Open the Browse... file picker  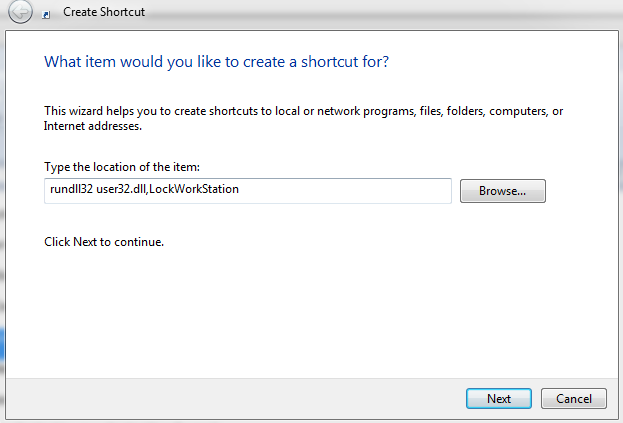coord(503,191)
